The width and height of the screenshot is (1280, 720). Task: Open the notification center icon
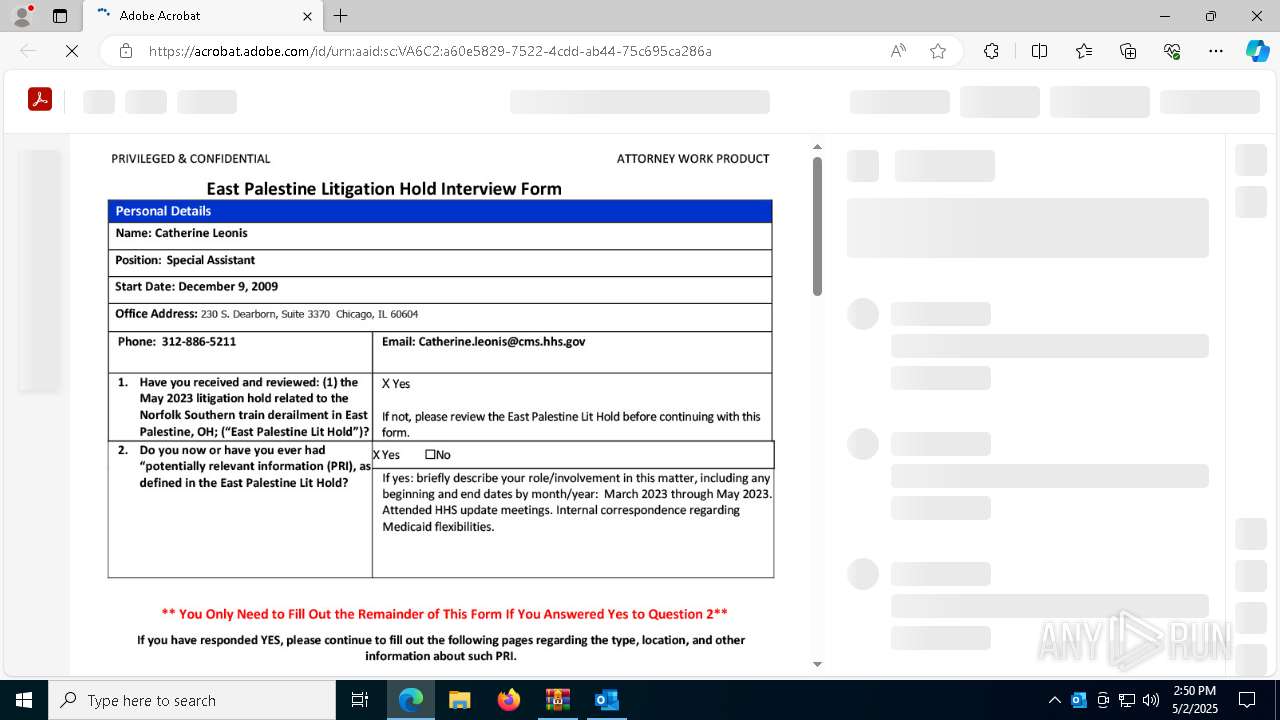point(1247,700)
